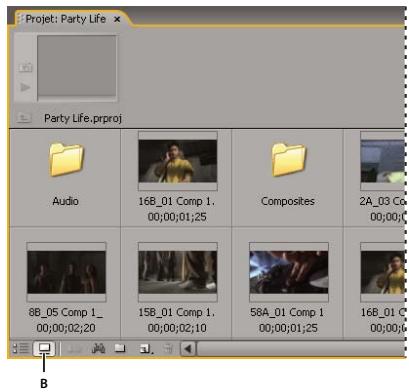Viewport: 409px width, 392px height.
Task: Grab the panel tab's gripper handle
Action: tap(20, 19)
